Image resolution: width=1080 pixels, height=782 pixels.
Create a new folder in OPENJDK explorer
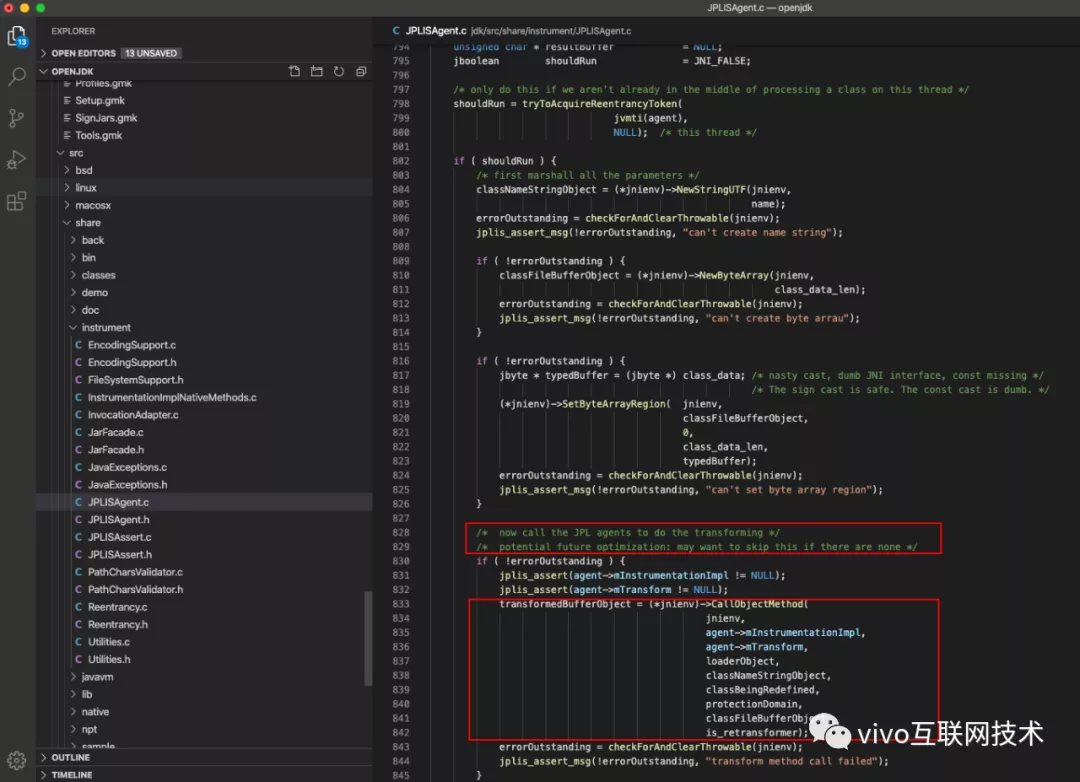(x=316, y=71)
